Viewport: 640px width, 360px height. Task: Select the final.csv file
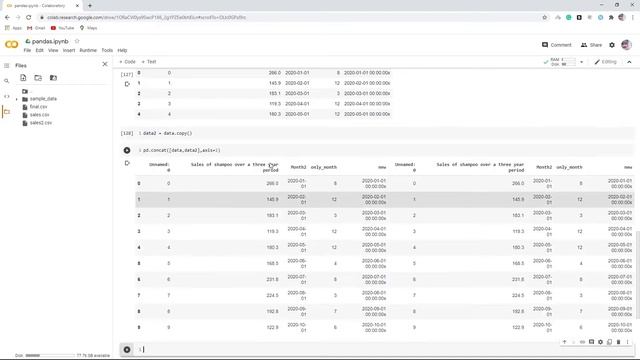[x=38, y=107]
